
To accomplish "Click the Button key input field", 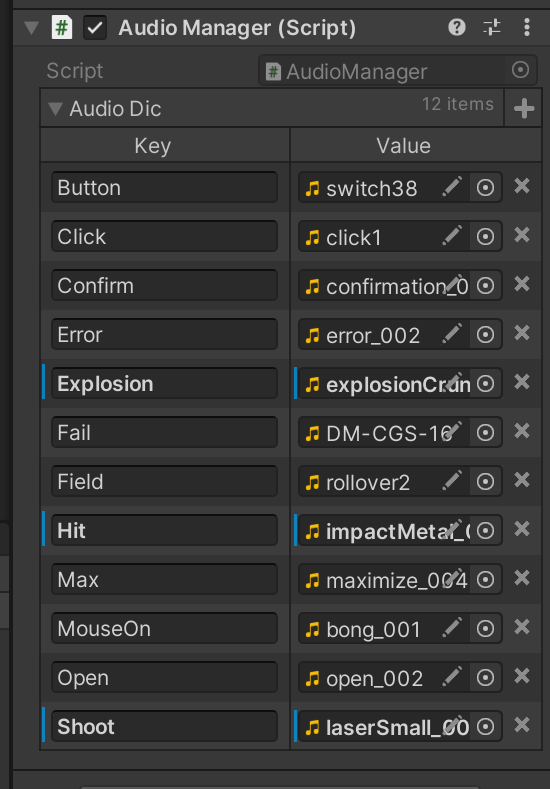I will (165, 188).
